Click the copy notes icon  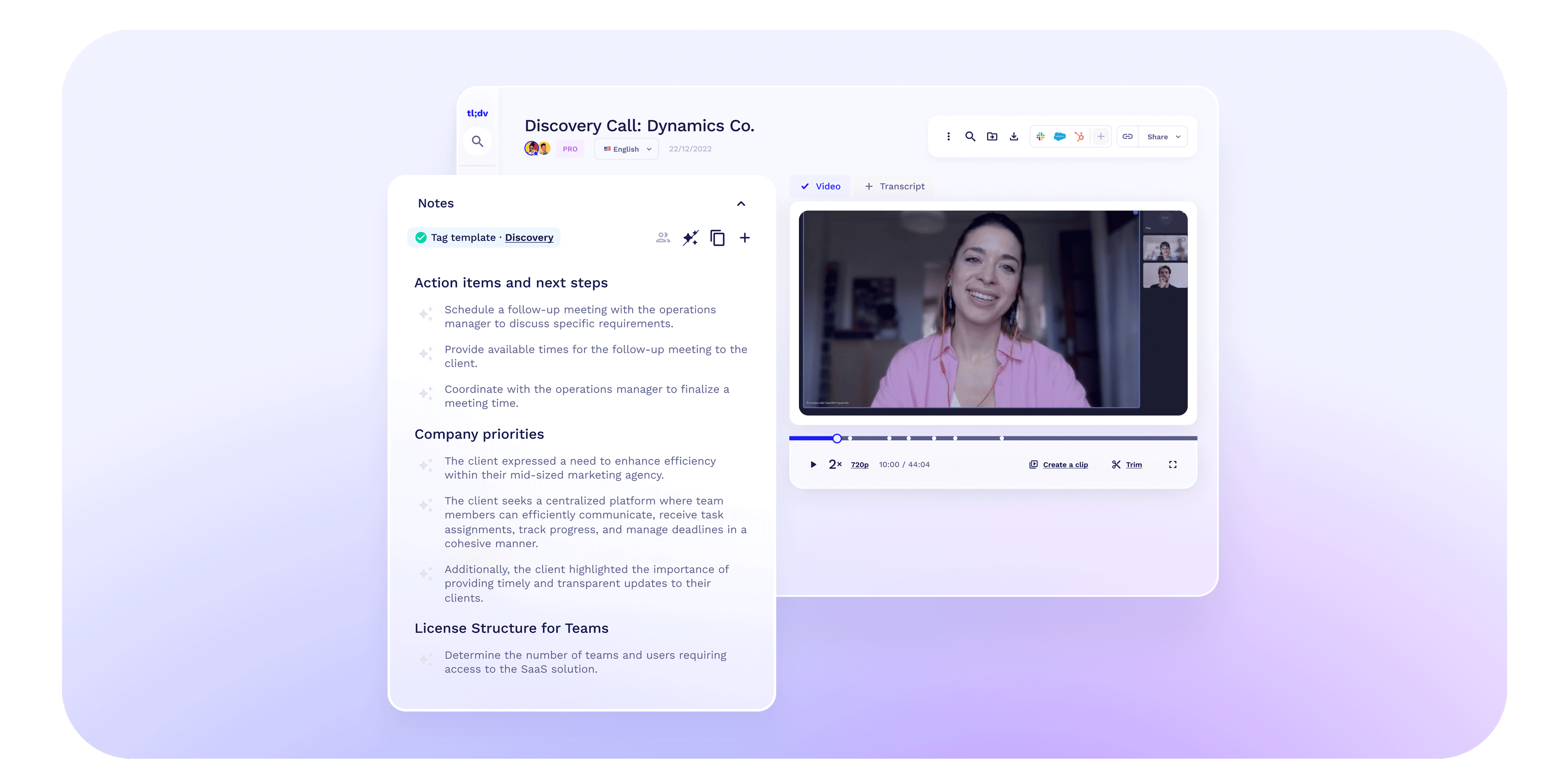tap(718, 237)
